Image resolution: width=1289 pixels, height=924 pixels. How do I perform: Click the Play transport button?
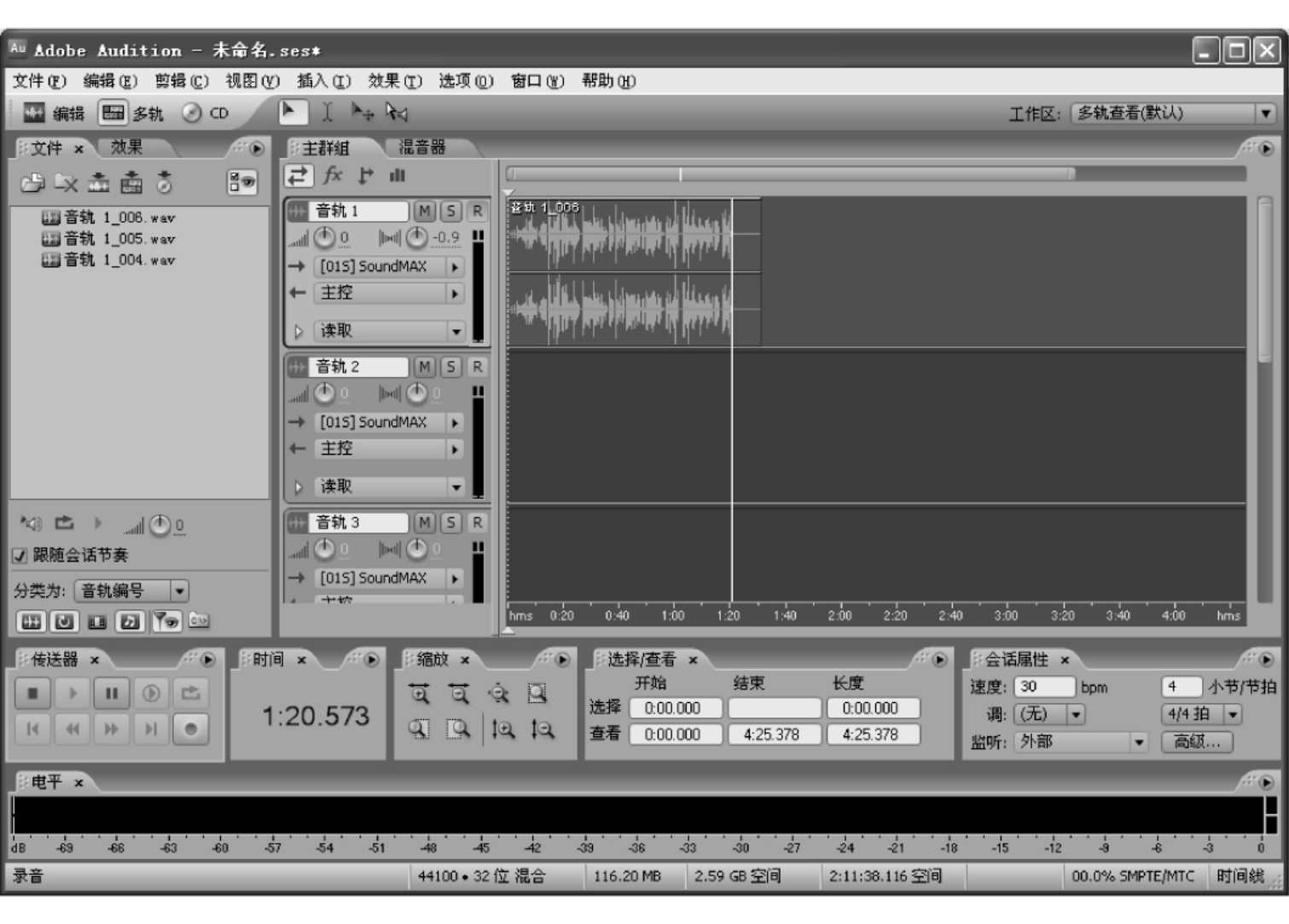[73, 694]
